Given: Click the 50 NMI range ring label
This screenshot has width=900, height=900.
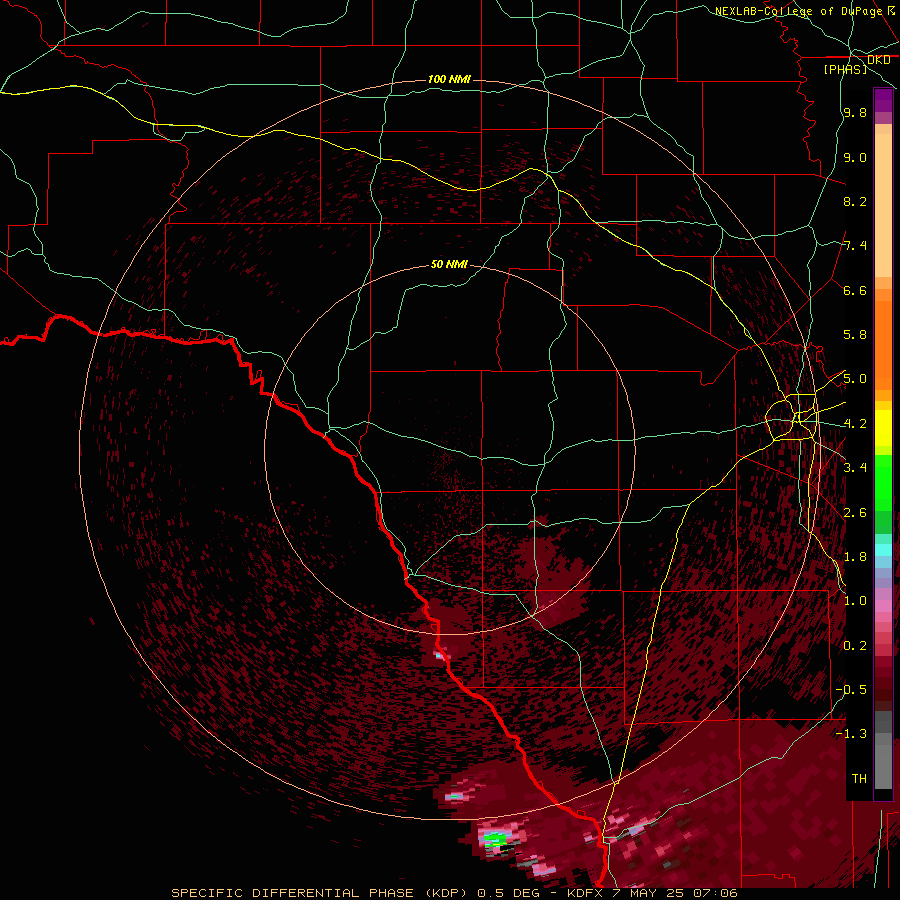Looking at the screenshot, I should point(449,264).
